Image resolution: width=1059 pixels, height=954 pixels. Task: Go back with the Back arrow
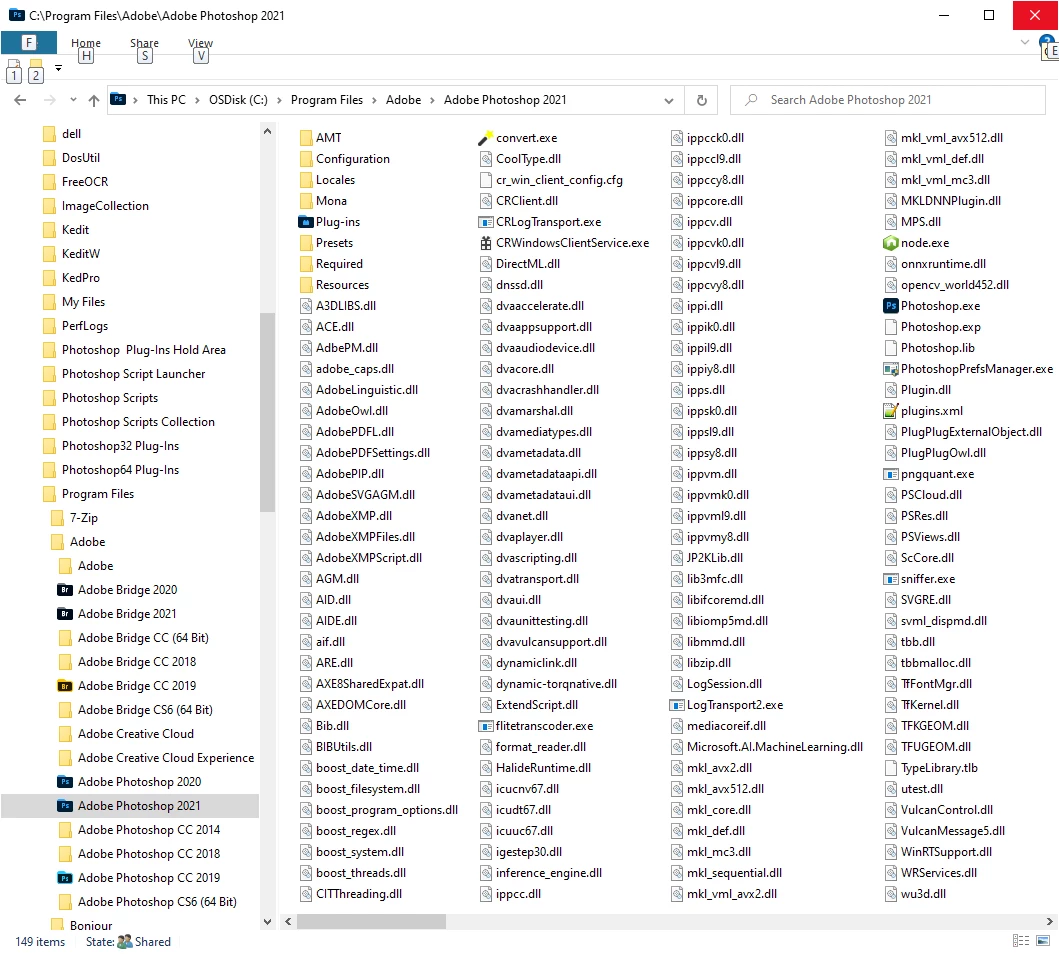click(x=20, y=100)
